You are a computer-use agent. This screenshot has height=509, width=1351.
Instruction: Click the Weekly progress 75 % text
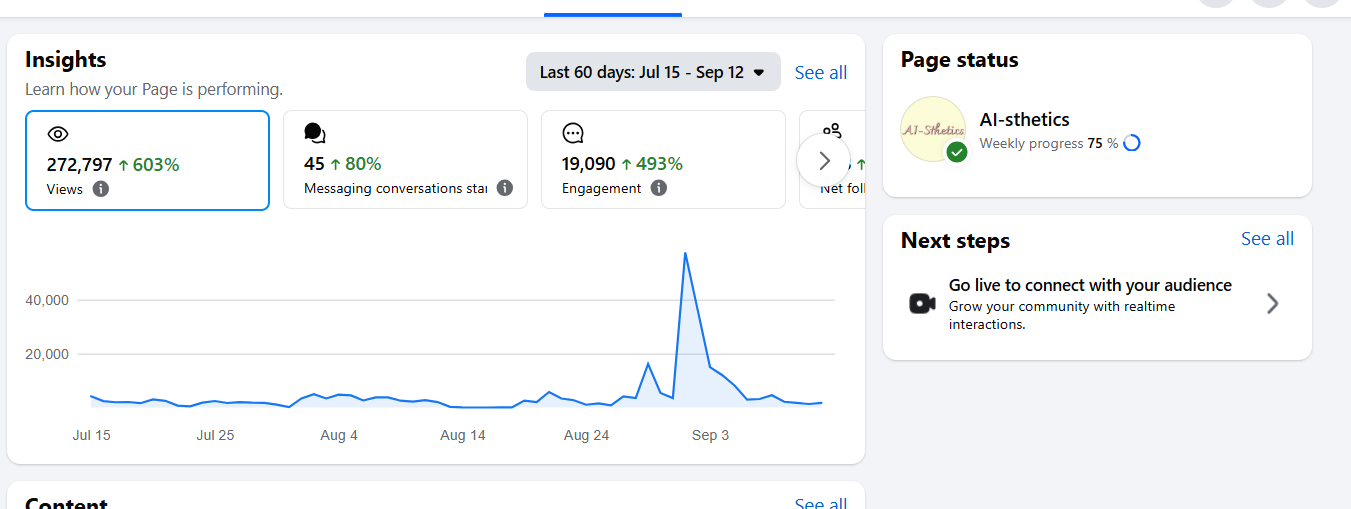(1048, 143)
